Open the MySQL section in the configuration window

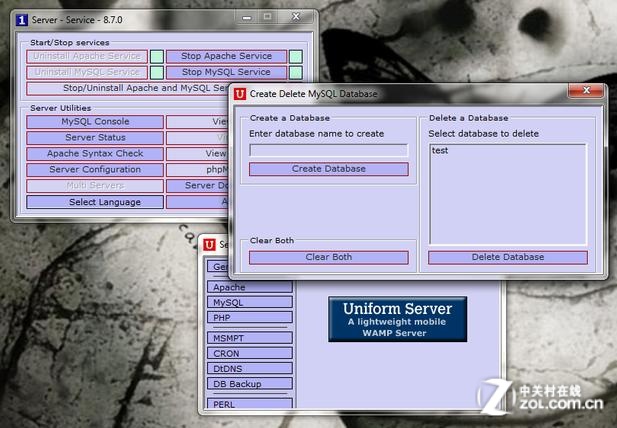pyautogui.click(x=250, y=303)
